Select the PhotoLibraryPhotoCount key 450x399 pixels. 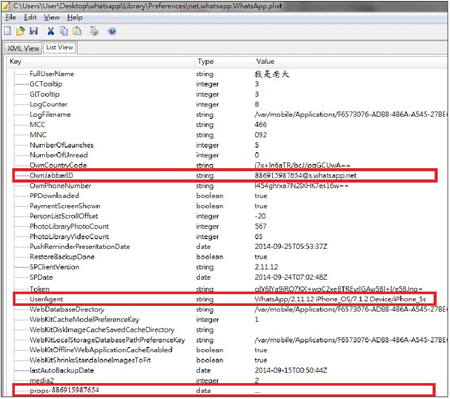point(69,226)
